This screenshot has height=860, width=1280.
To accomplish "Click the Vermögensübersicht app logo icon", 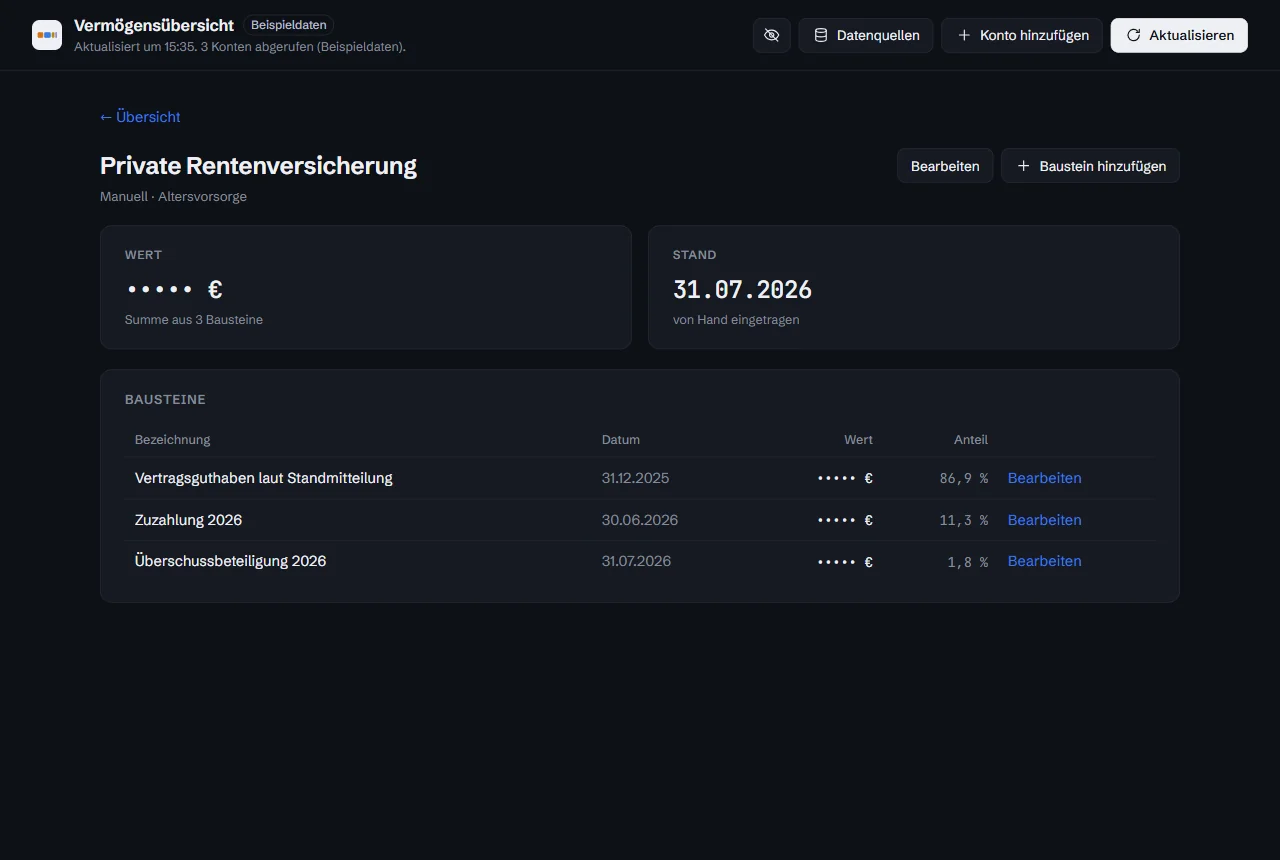I will [x=47, y=35].
